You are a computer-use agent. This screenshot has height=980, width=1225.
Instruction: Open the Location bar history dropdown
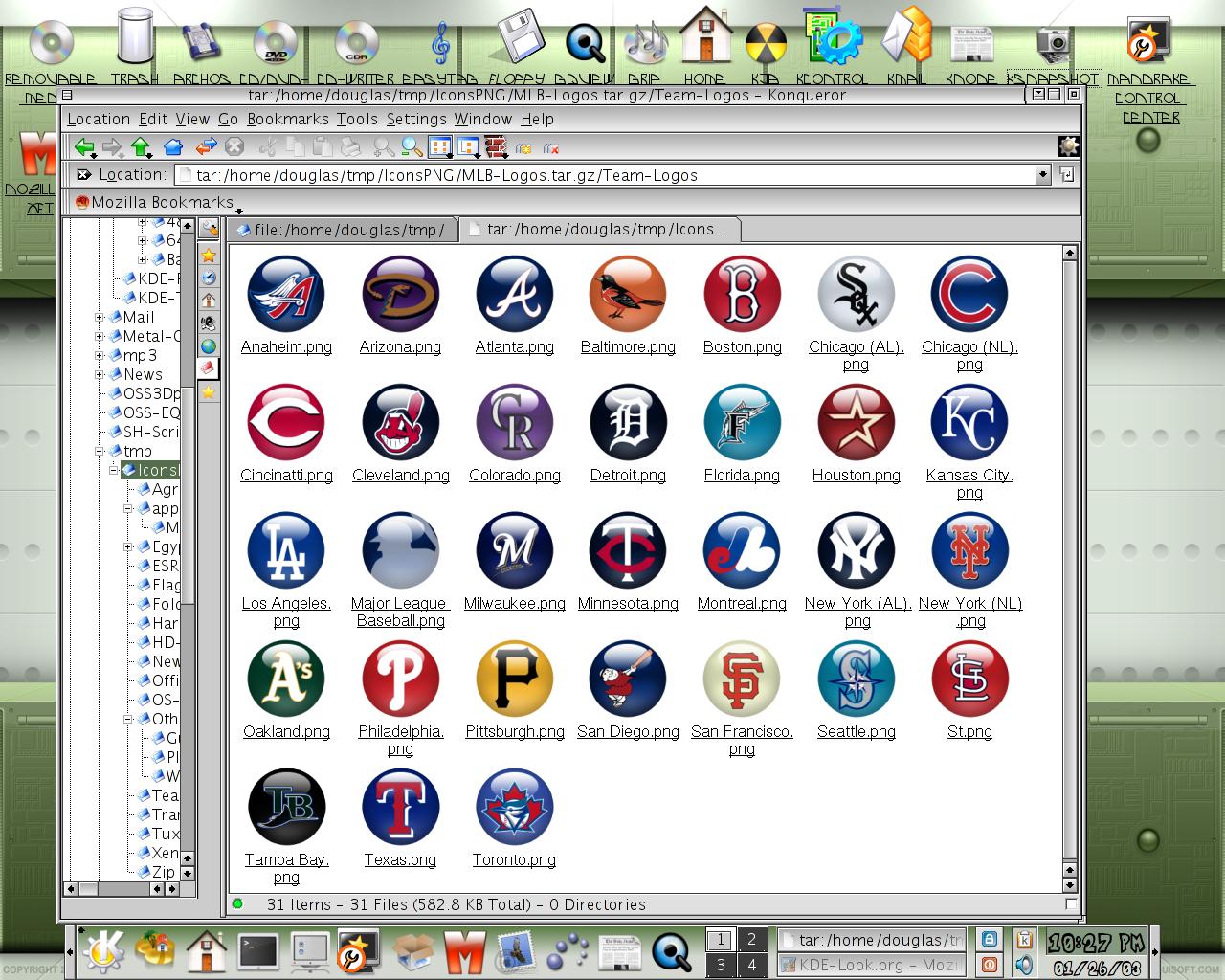[x=1043, y=175]
